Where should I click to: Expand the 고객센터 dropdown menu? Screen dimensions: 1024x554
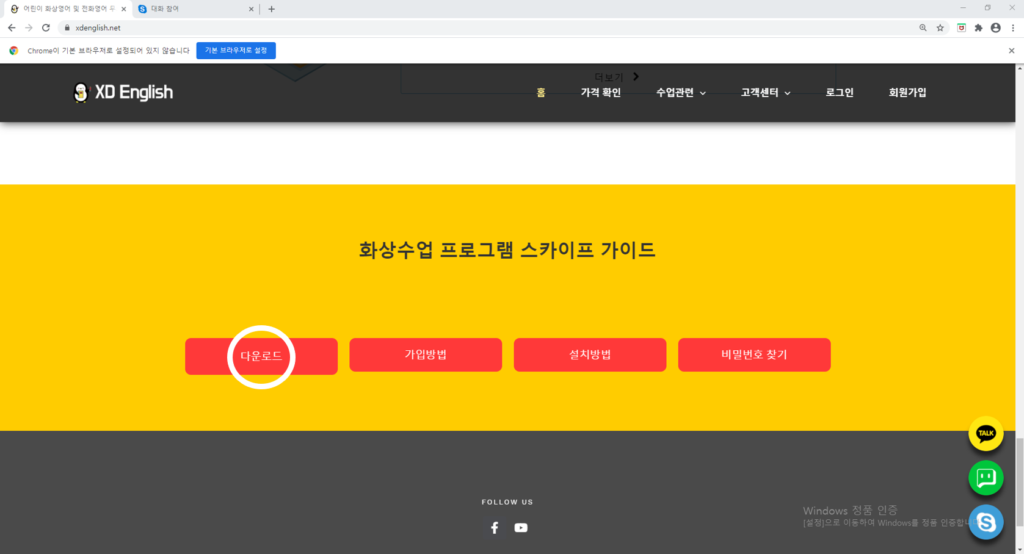pyautogui.click(x=765, y=93)
